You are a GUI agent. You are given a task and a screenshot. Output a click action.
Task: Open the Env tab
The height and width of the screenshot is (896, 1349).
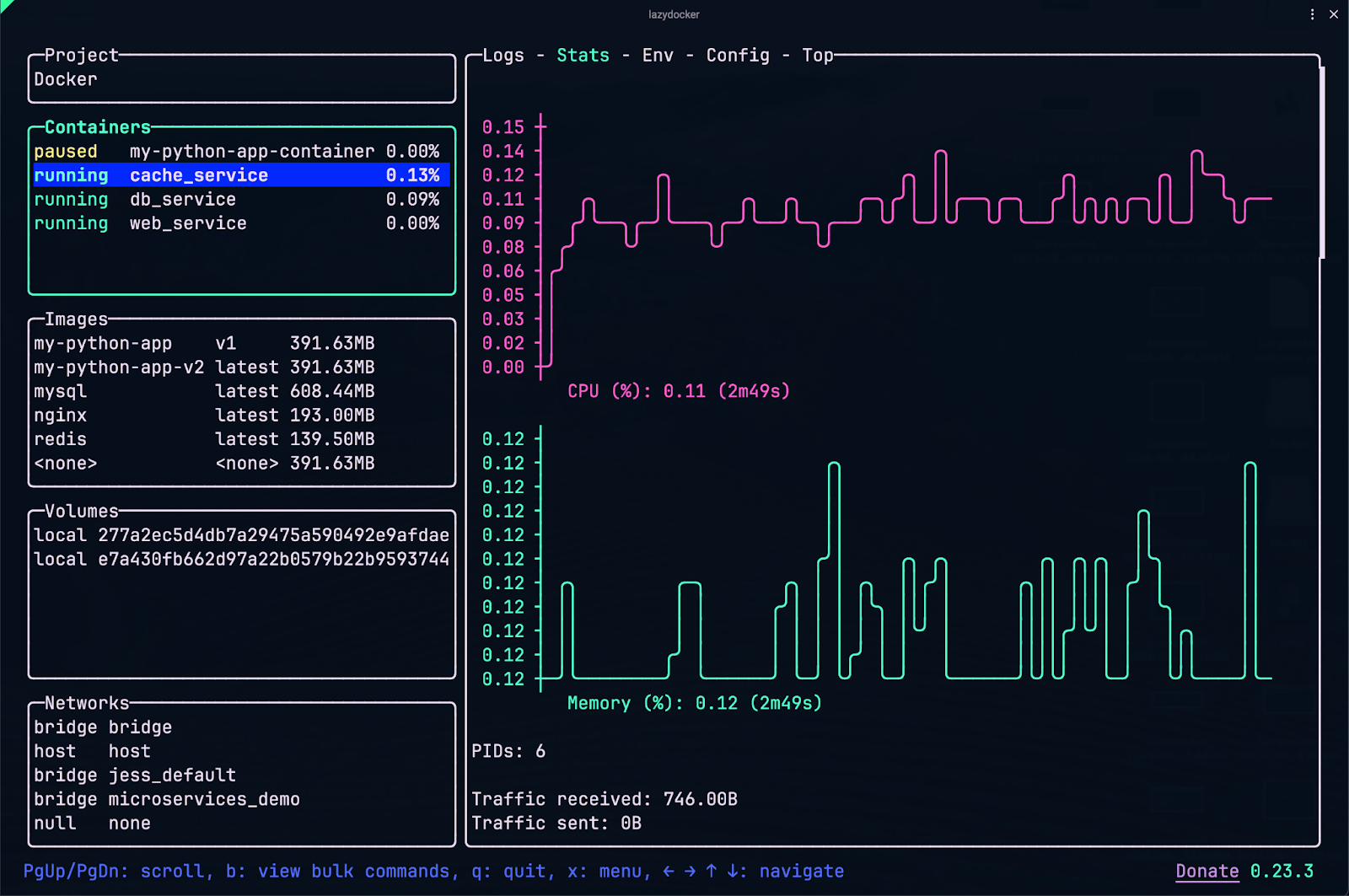point(658,56)
